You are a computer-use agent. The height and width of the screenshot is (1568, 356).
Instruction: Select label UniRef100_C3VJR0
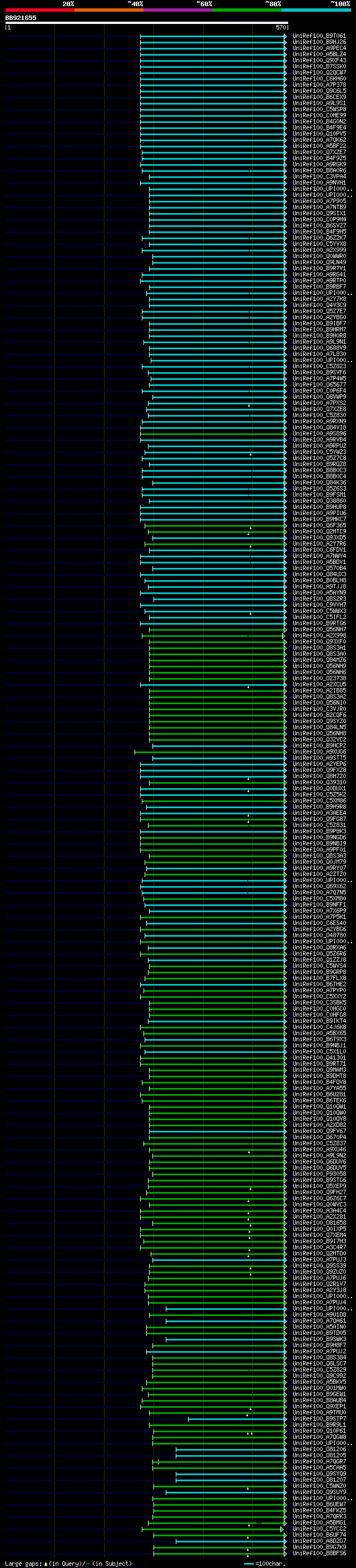pyautogui.click(x=319, y=709)
